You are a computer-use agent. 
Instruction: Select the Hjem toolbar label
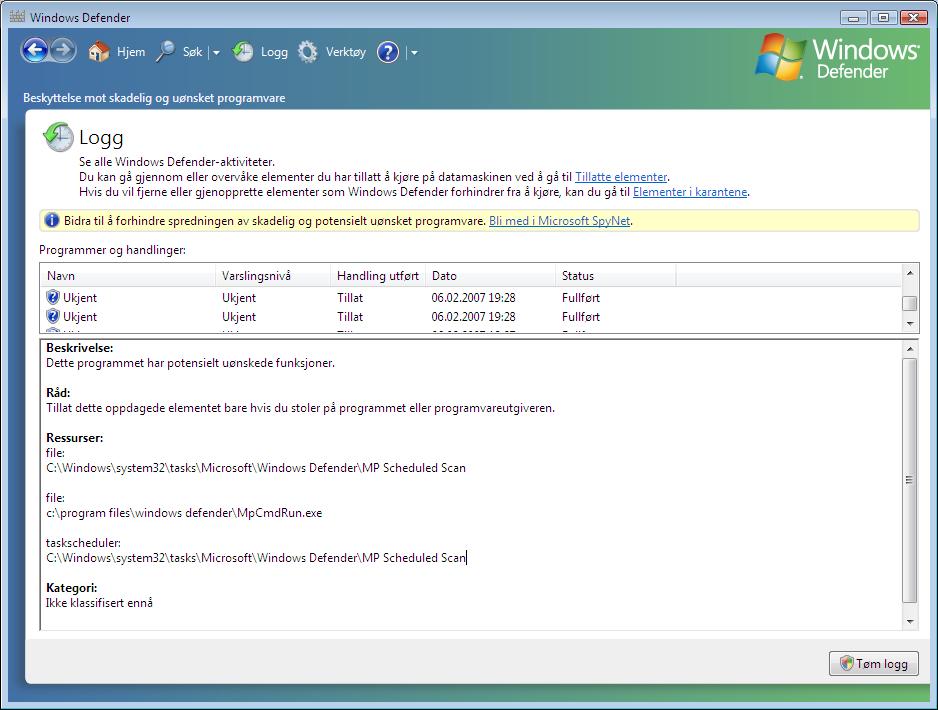(131, 52)
